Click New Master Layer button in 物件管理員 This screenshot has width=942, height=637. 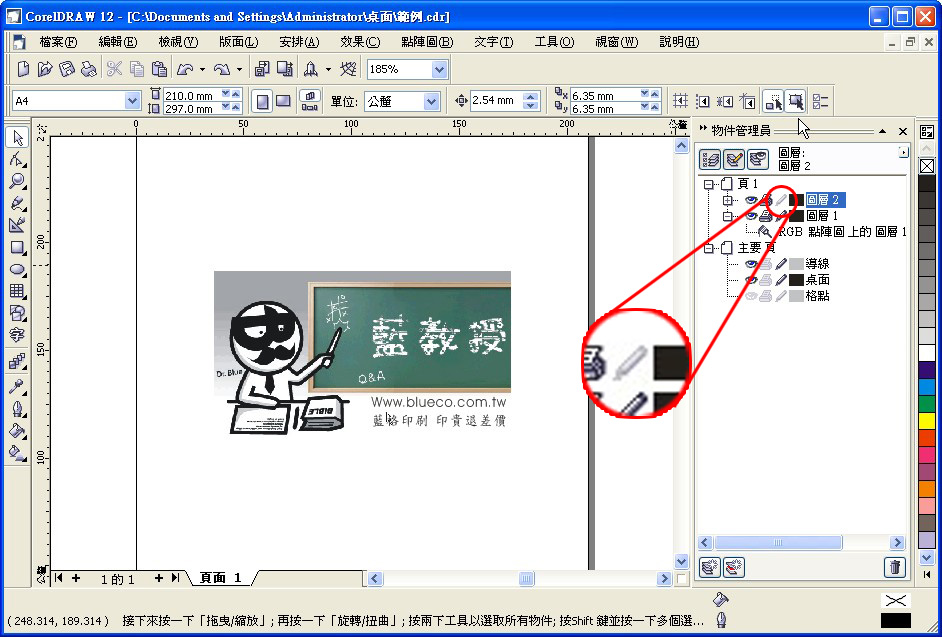point(734,567)
